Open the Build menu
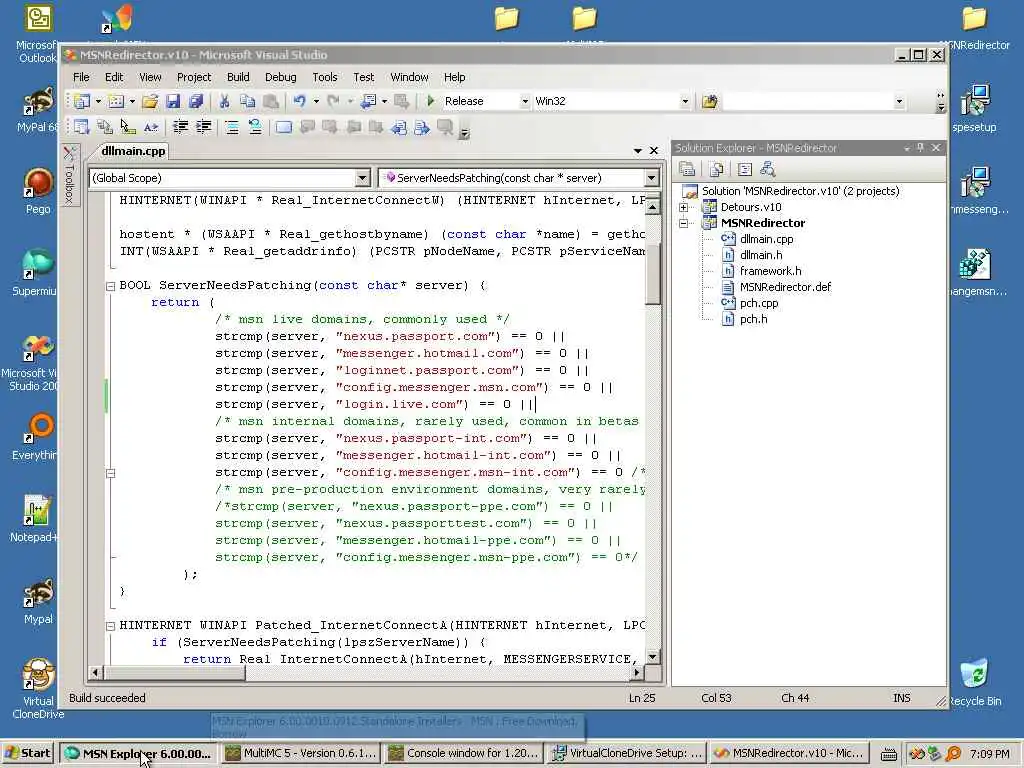 (238, 77)
